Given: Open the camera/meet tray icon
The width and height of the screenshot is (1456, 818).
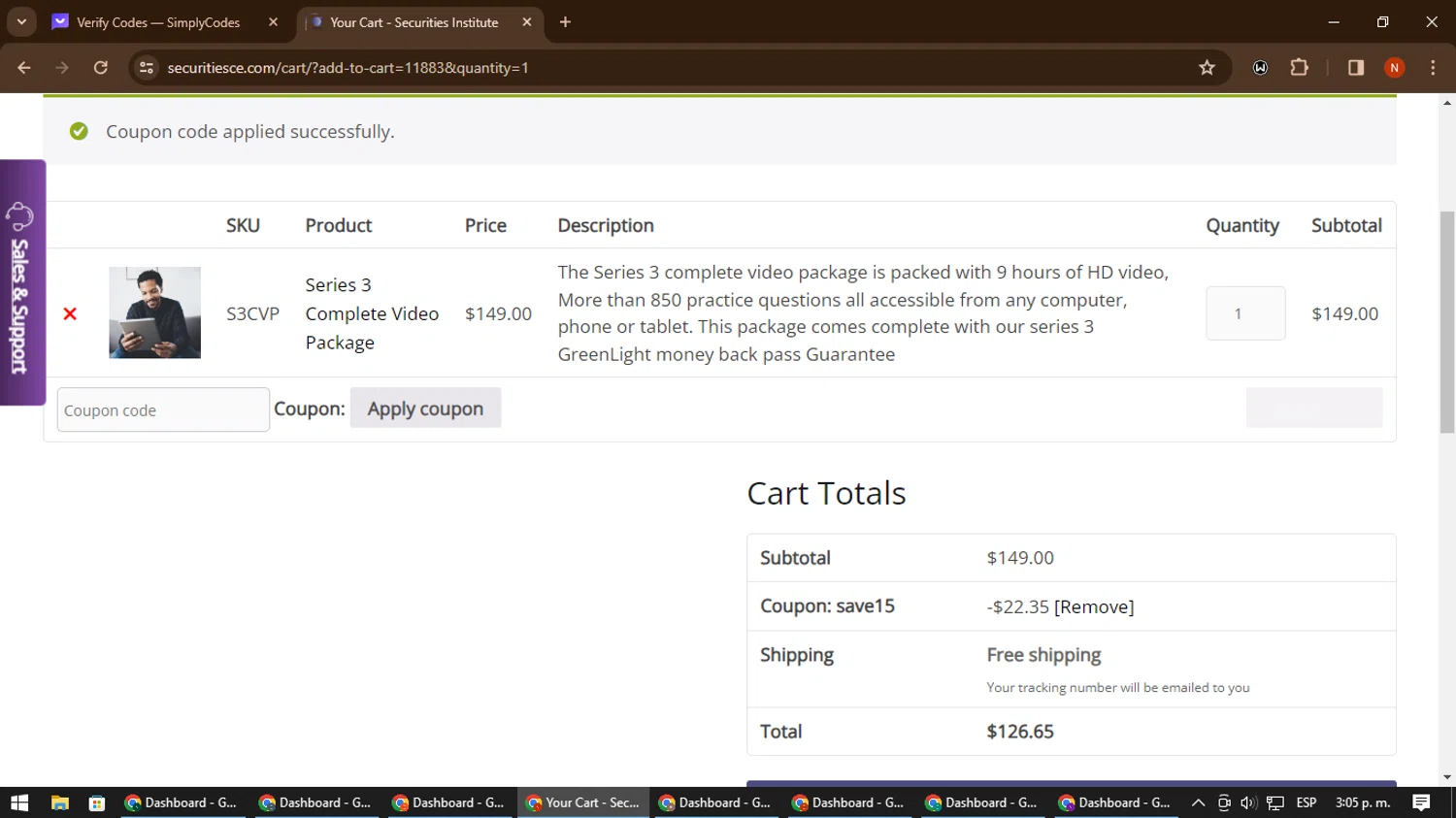Looking at the screenshot, I should pyautogui.click(x=1224, y=802).
